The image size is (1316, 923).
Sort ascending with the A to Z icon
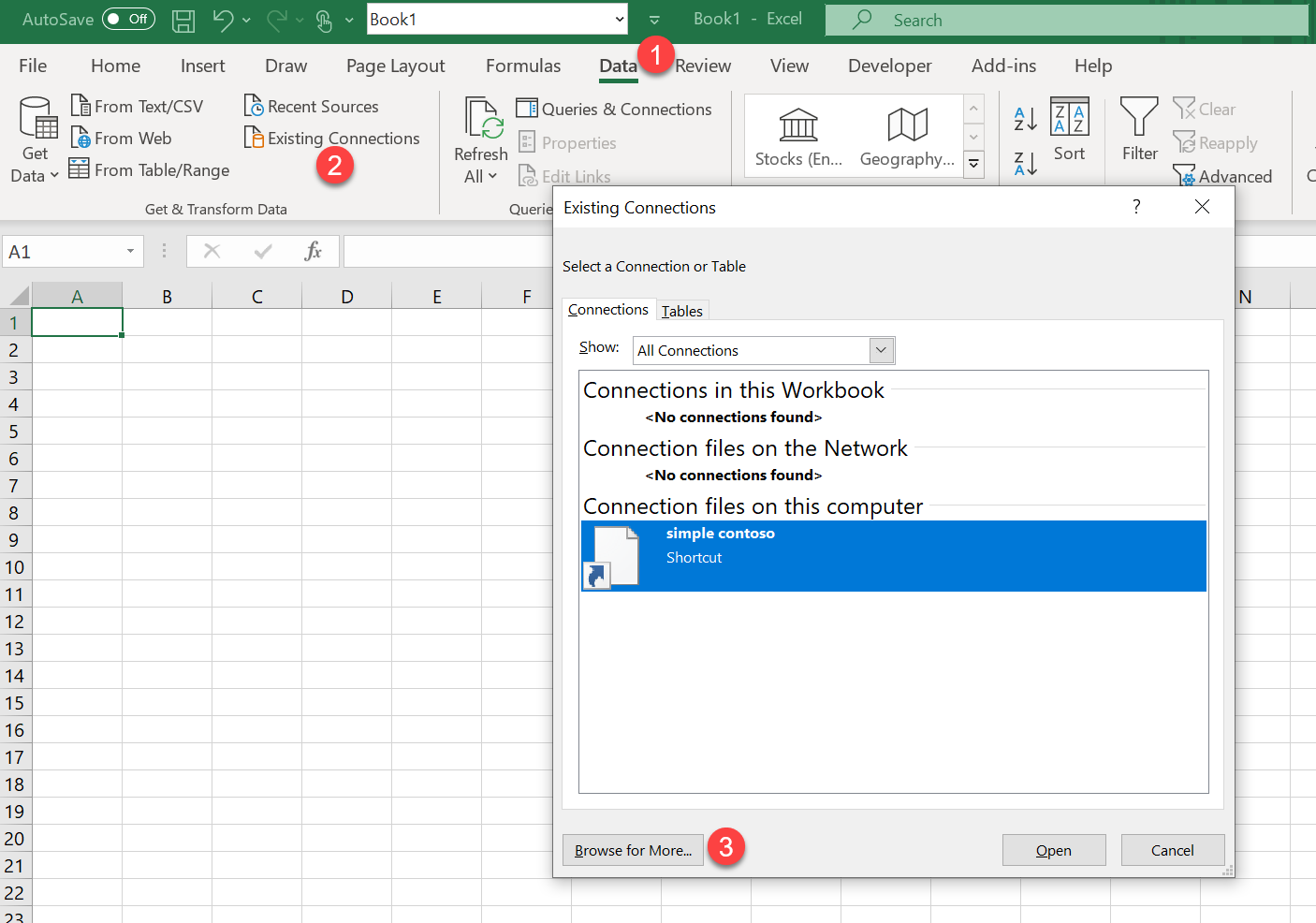[1025, 119]
